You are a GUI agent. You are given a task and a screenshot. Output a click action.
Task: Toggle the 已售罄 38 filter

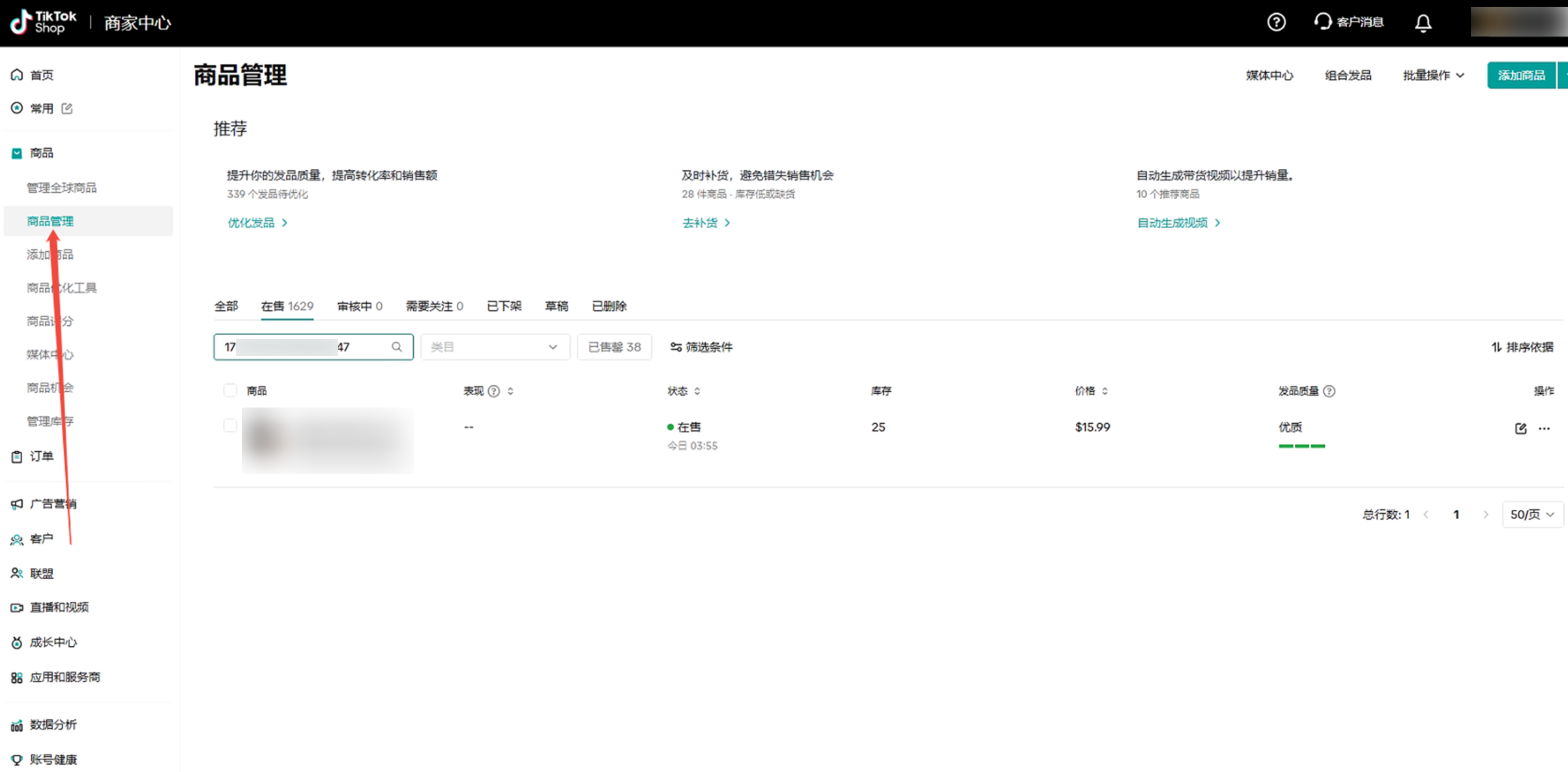[x=614, y=347]
